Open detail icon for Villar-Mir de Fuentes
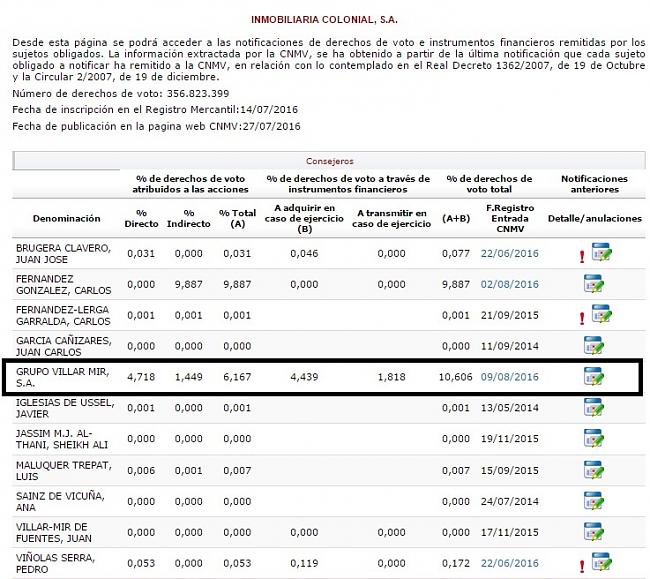The image size is (650, 579). (x=594, y=532)
